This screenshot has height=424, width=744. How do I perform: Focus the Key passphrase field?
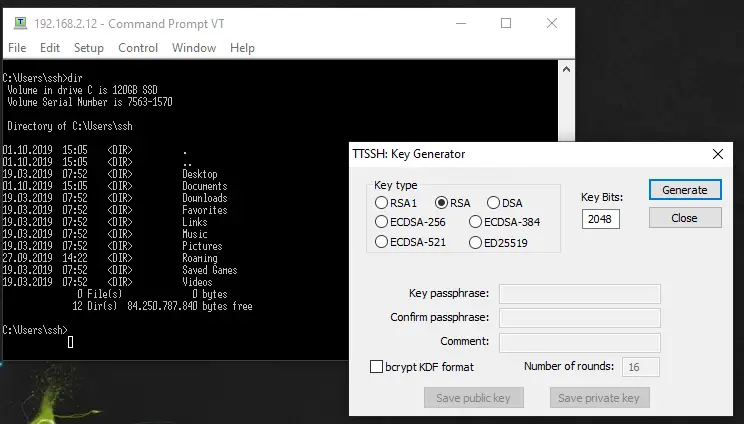coord(579,294)
